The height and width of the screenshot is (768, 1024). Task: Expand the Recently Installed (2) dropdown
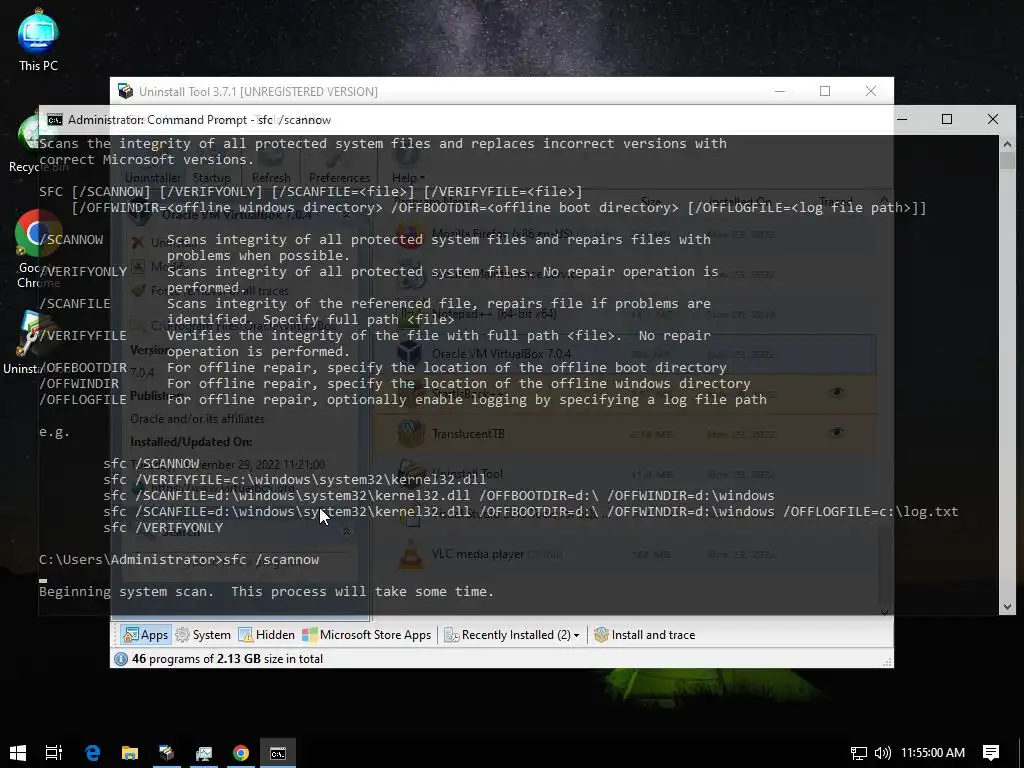click(512, 635)
